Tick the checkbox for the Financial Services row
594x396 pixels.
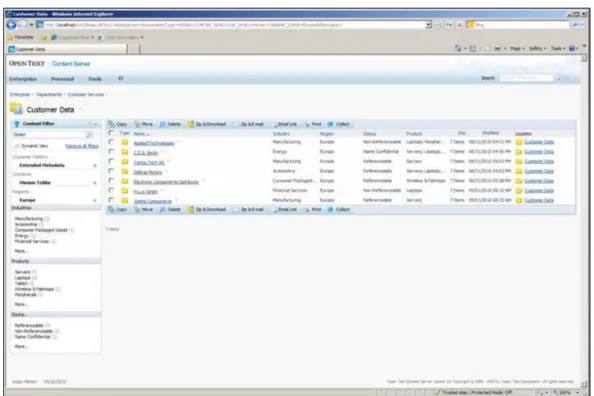pyautogui.click(x=111, y=191)
